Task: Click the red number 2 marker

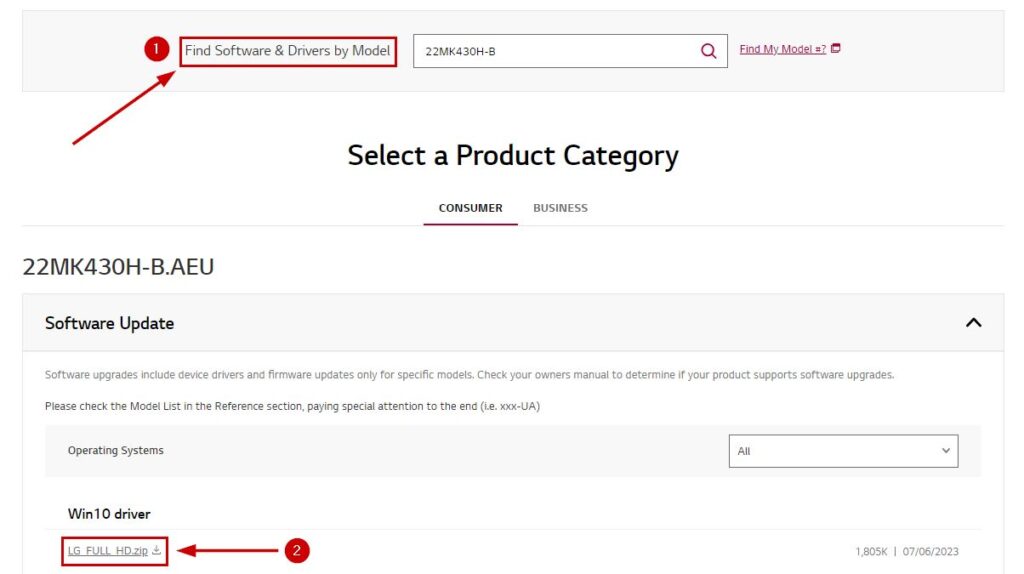Action: (297, 550)
